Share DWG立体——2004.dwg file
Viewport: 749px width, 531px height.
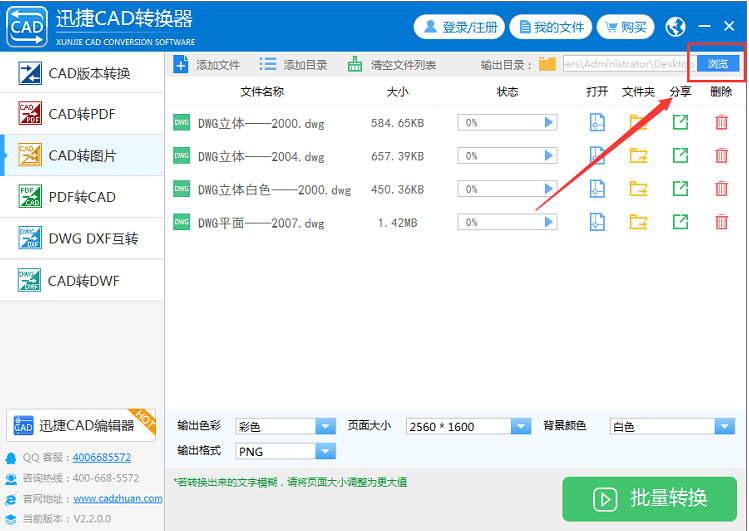pos(680,155)
